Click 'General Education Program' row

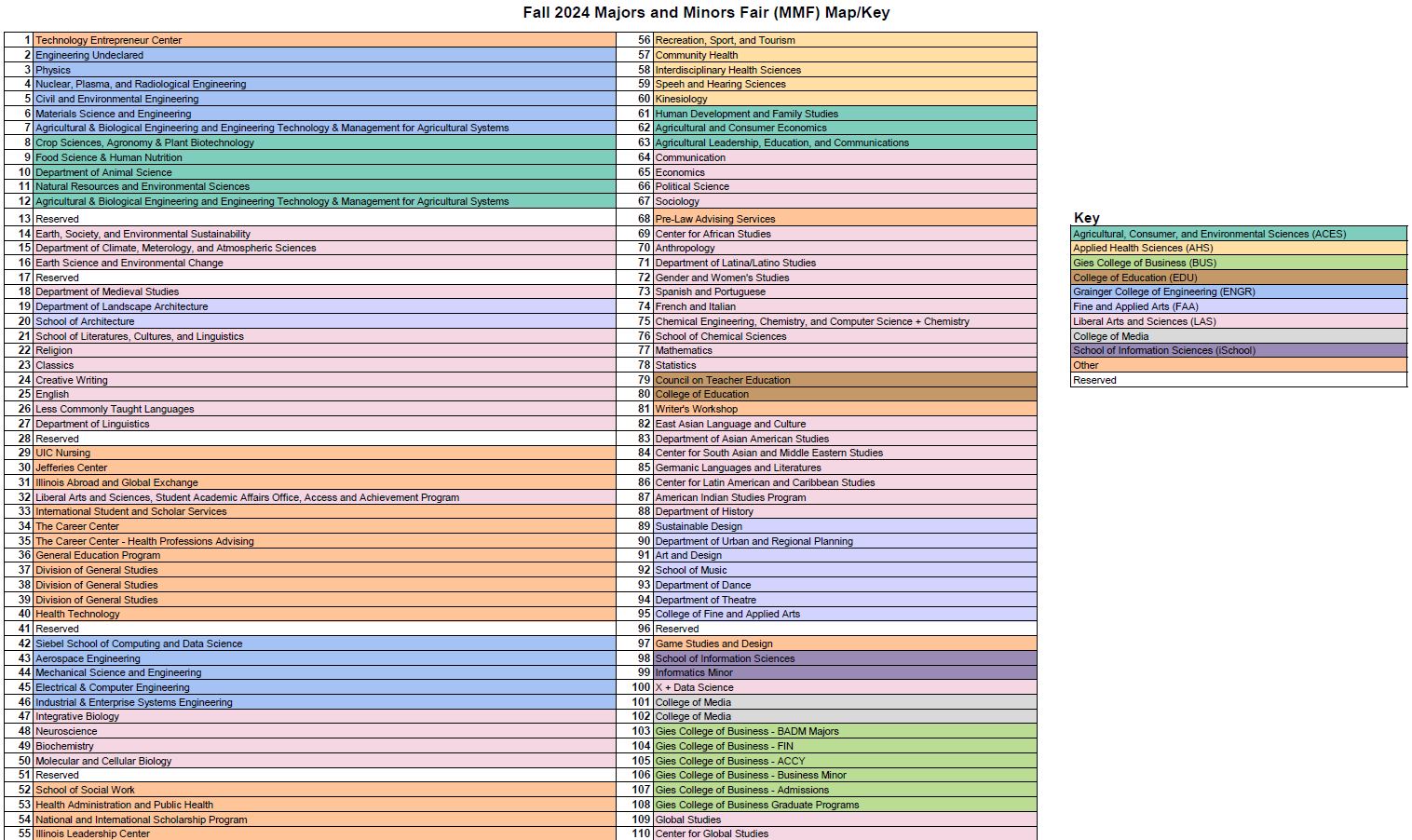tap(324, 555)
